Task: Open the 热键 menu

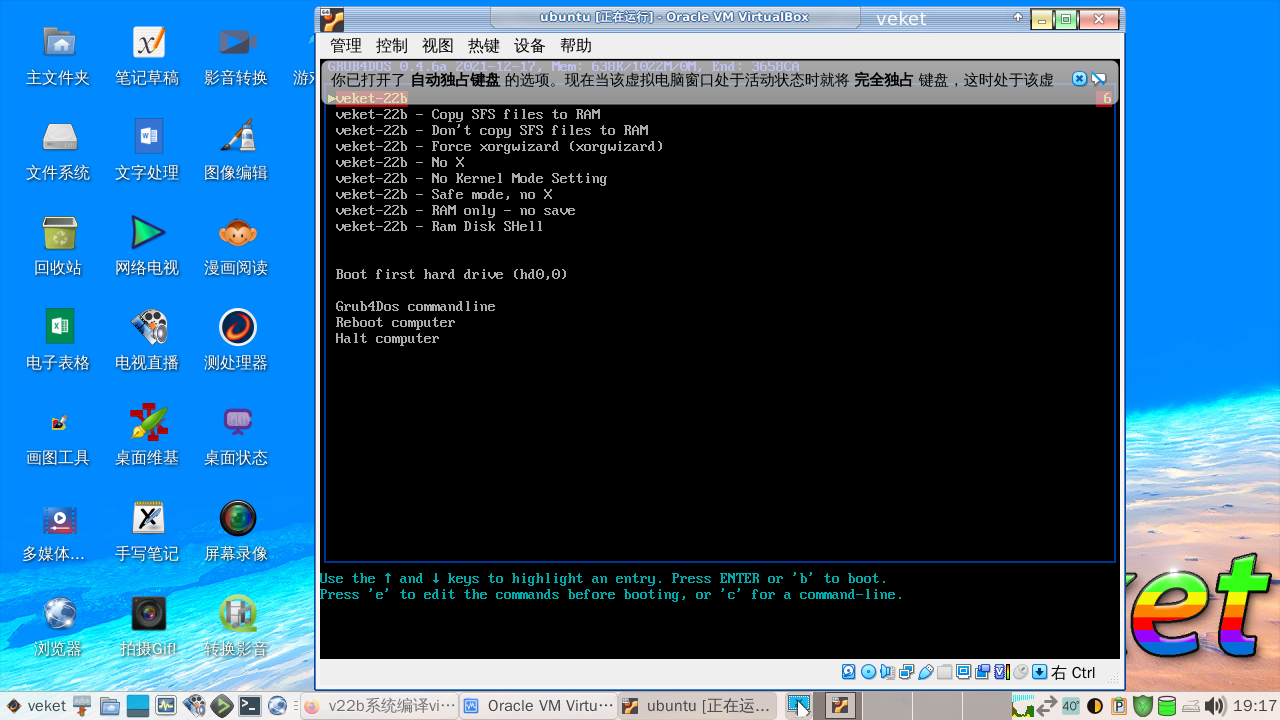Action: tap(484, 46)
